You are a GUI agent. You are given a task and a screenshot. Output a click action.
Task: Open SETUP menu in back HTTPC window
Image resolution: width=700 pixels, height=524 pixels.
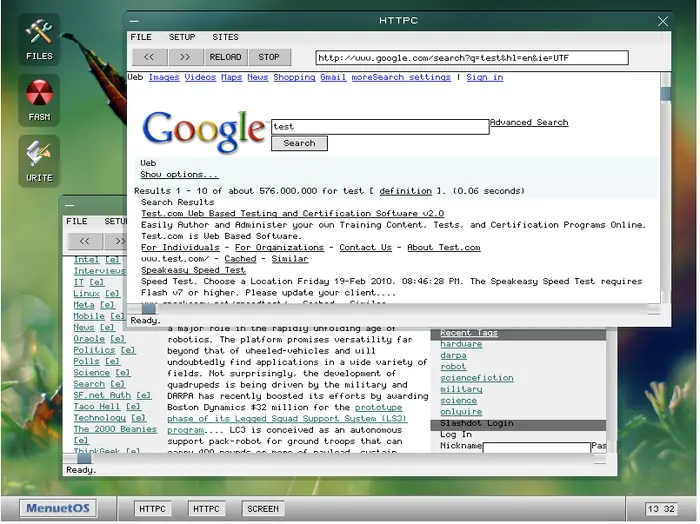(x=116, y=221)
